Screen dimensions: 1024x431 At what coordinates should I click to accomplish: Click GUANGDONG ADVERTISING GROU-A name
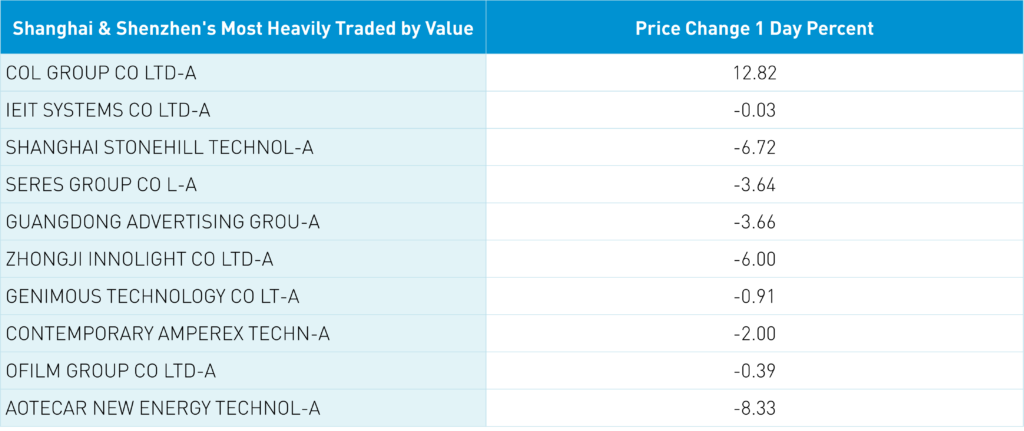(x=164, y=222)
